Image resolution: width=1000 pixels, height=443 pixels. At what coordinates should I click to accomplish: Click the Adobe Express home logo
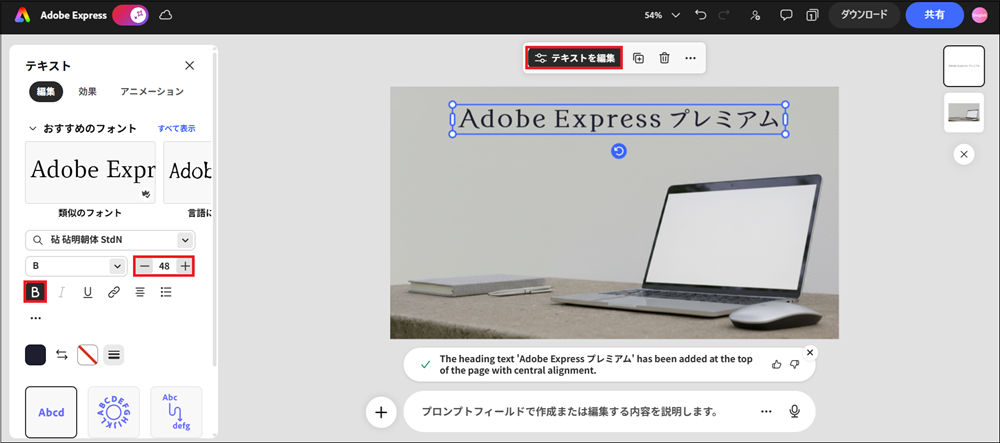[x=23, y=15]
